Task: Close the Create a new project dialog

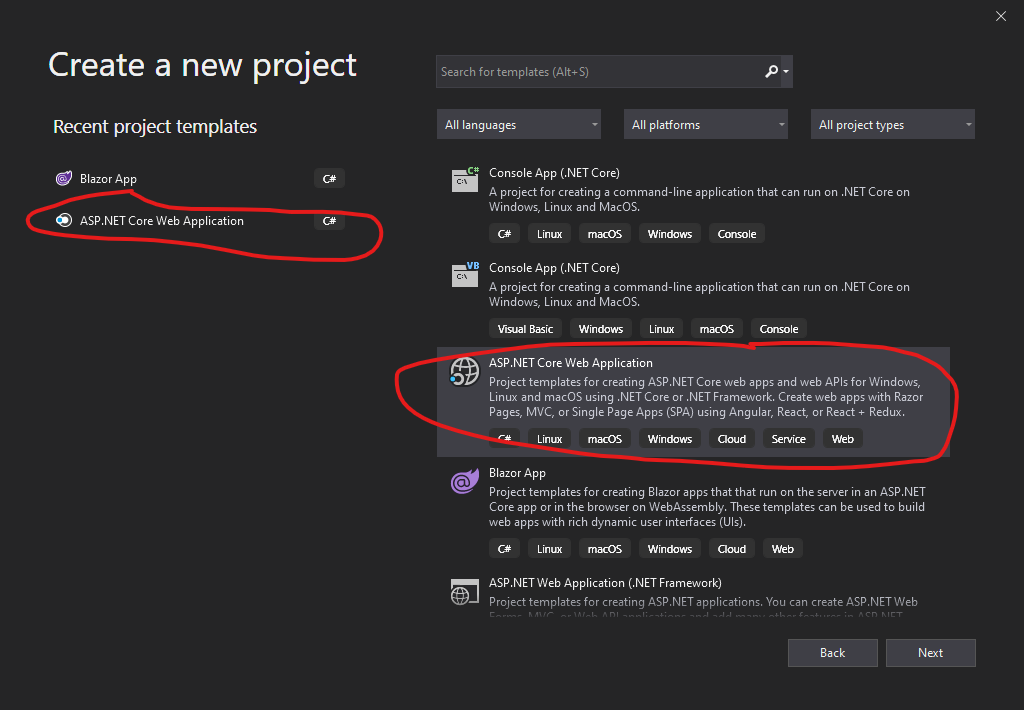Action: (x=1000, y=16)
